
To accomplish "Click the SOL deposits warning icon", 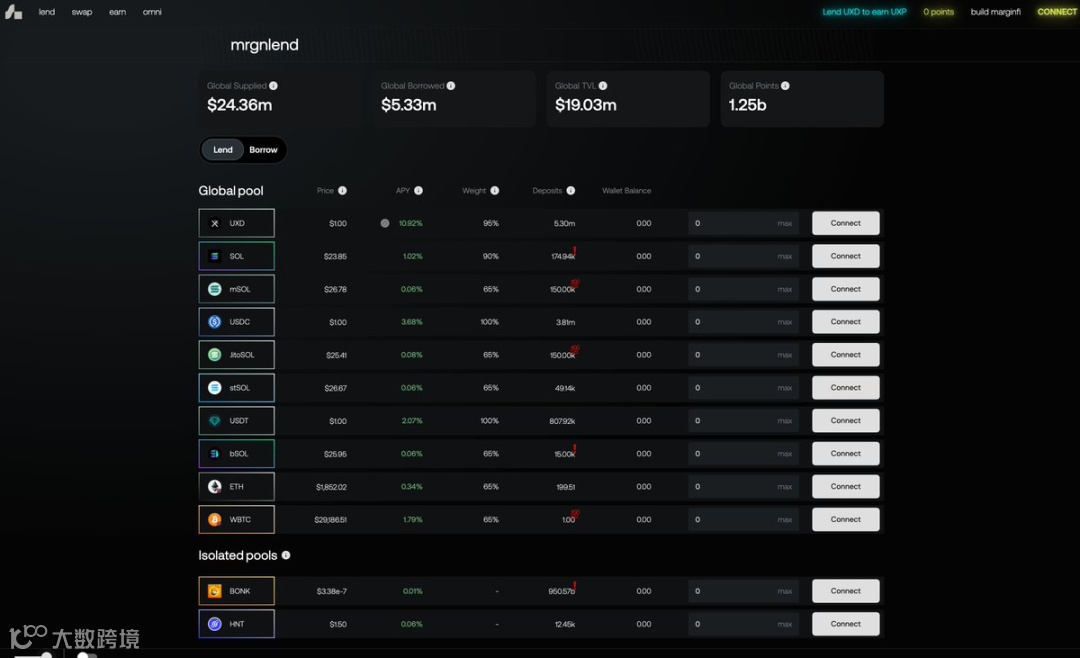I will coord(574,251).
